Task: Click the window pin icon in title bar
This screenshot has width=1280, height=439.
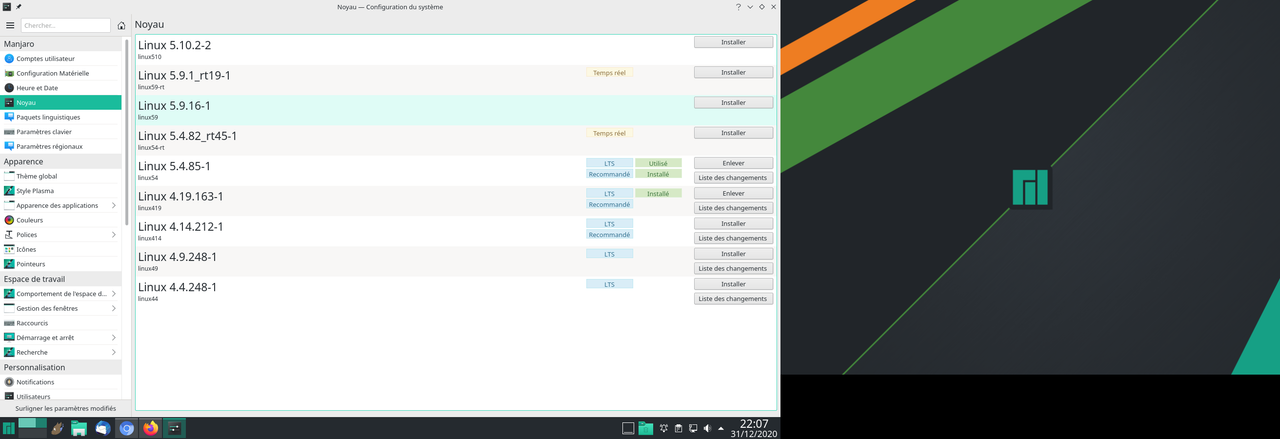Action: [x=18, y=7]
